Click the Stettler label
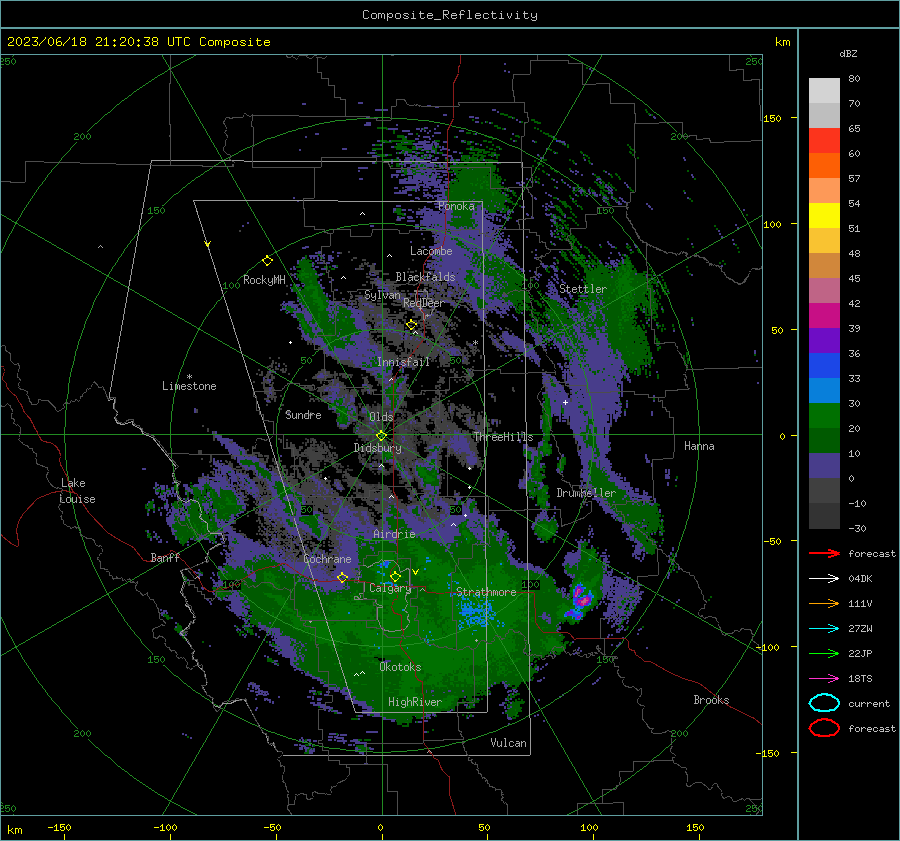Viewport: 900px width, 841px height. 583,289
